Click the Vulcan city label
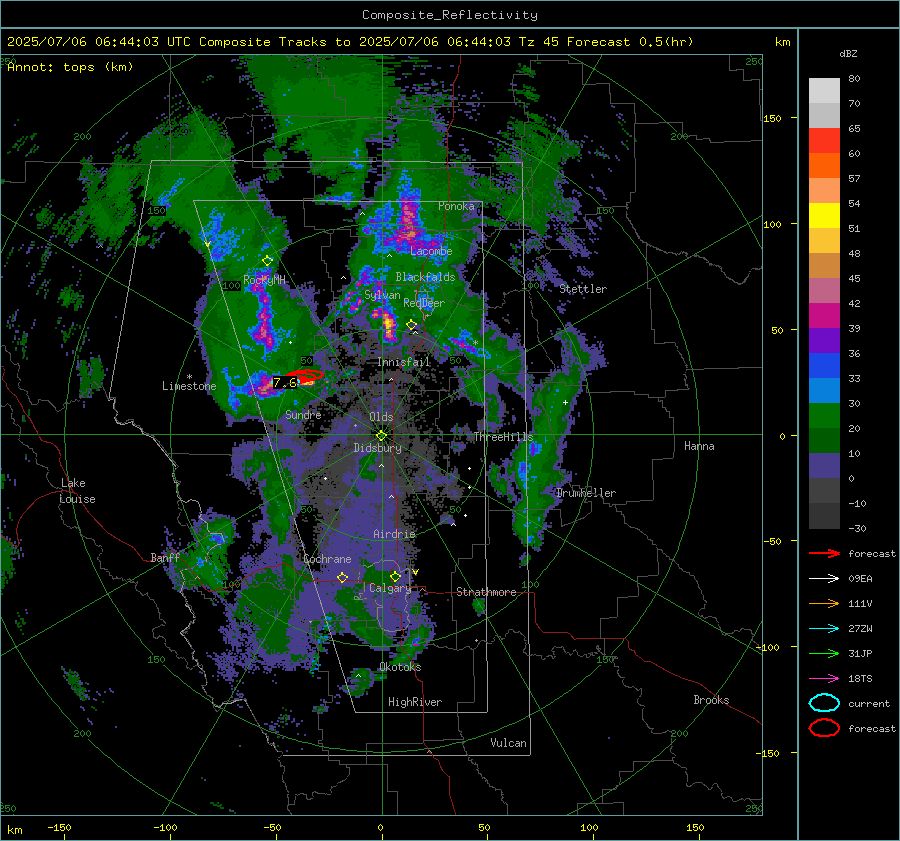This screenshot has height=841, width=900. click(x=508, y=743)
